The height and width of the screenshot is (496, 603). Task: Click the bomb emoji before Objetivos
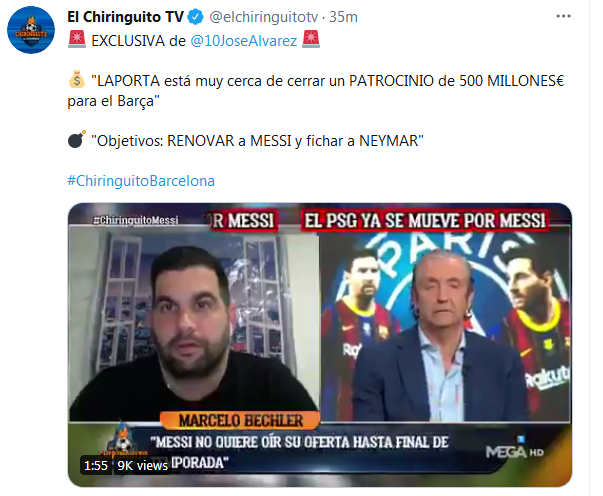coord(77,139)
